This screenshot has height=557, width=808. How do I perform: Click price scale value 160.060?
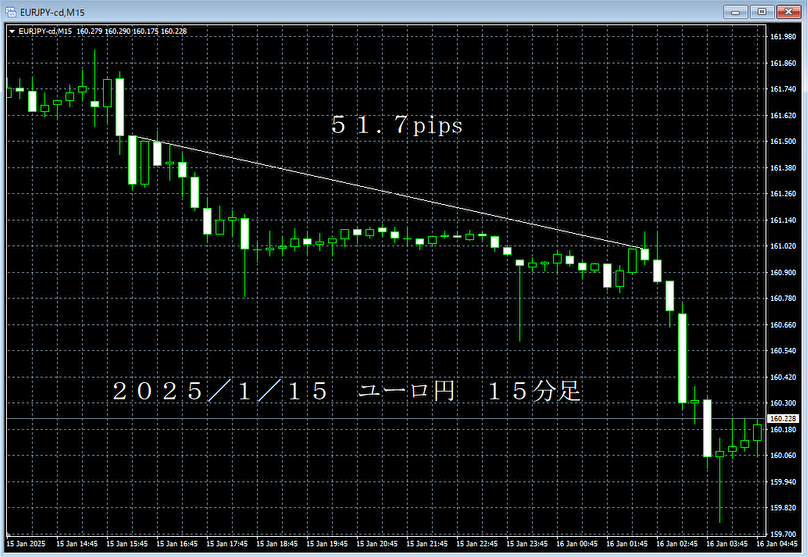click(783, 455)
